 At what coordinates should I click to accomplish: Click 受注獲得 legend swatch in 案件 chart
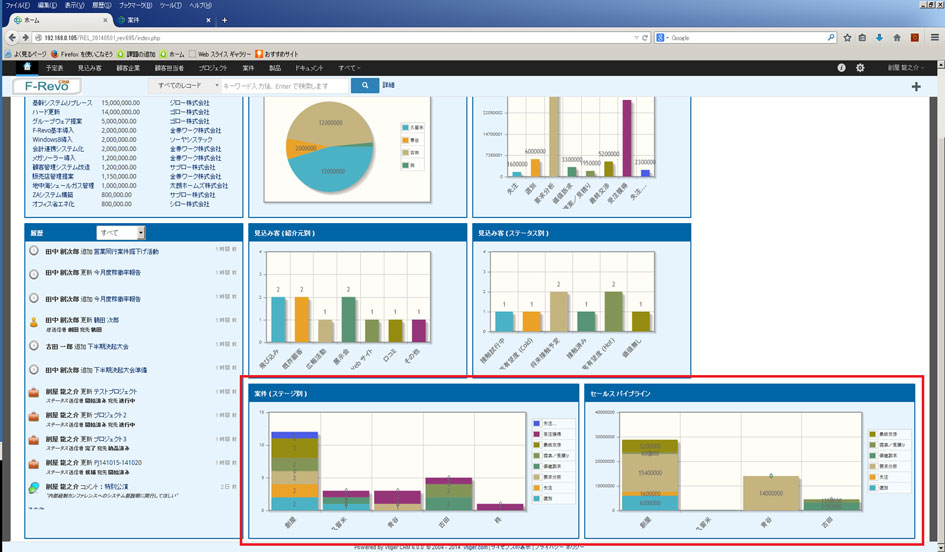coord(536,434)
